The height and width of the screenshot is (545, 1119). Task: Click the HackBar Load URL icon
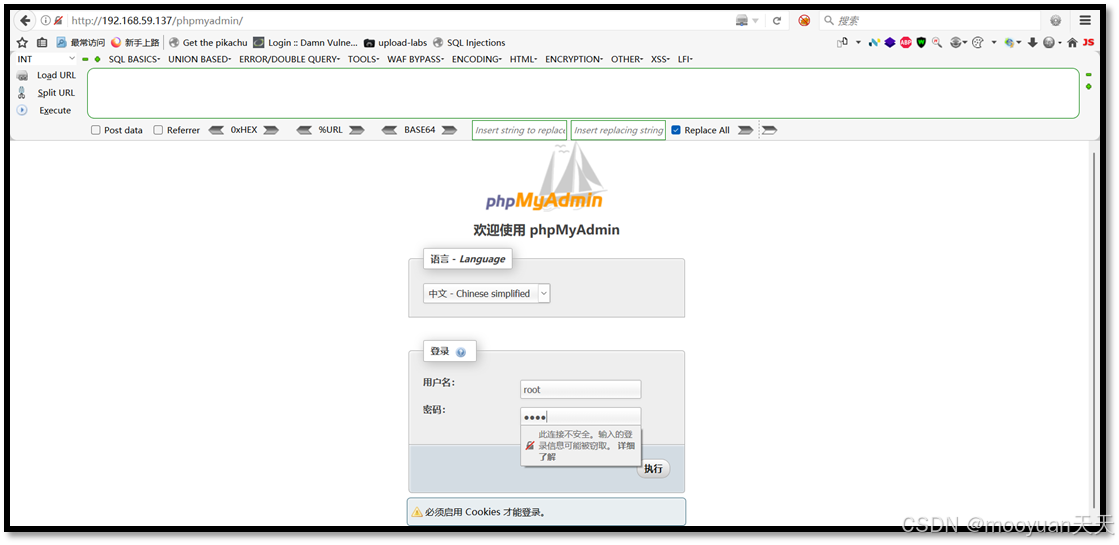tap(23, 76)
